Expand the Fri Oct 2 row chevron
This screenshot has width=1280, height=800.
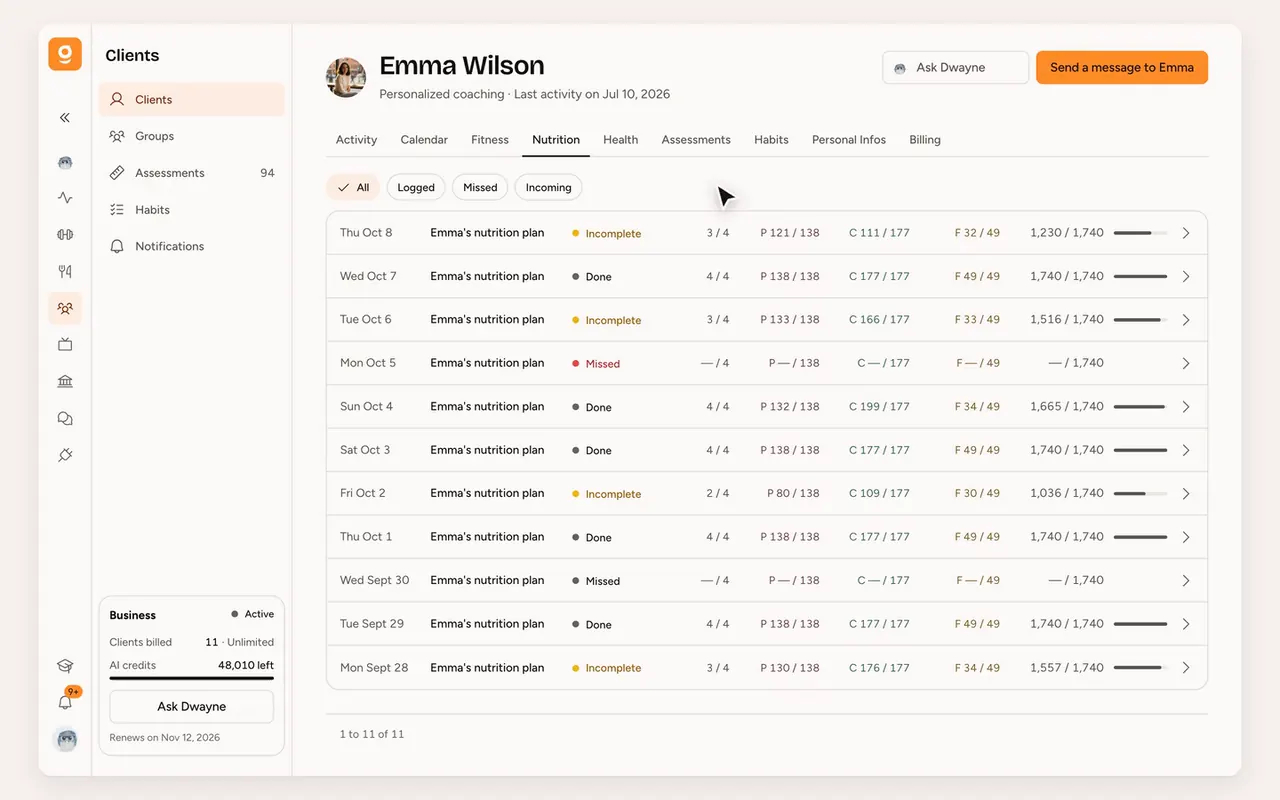1186,494
